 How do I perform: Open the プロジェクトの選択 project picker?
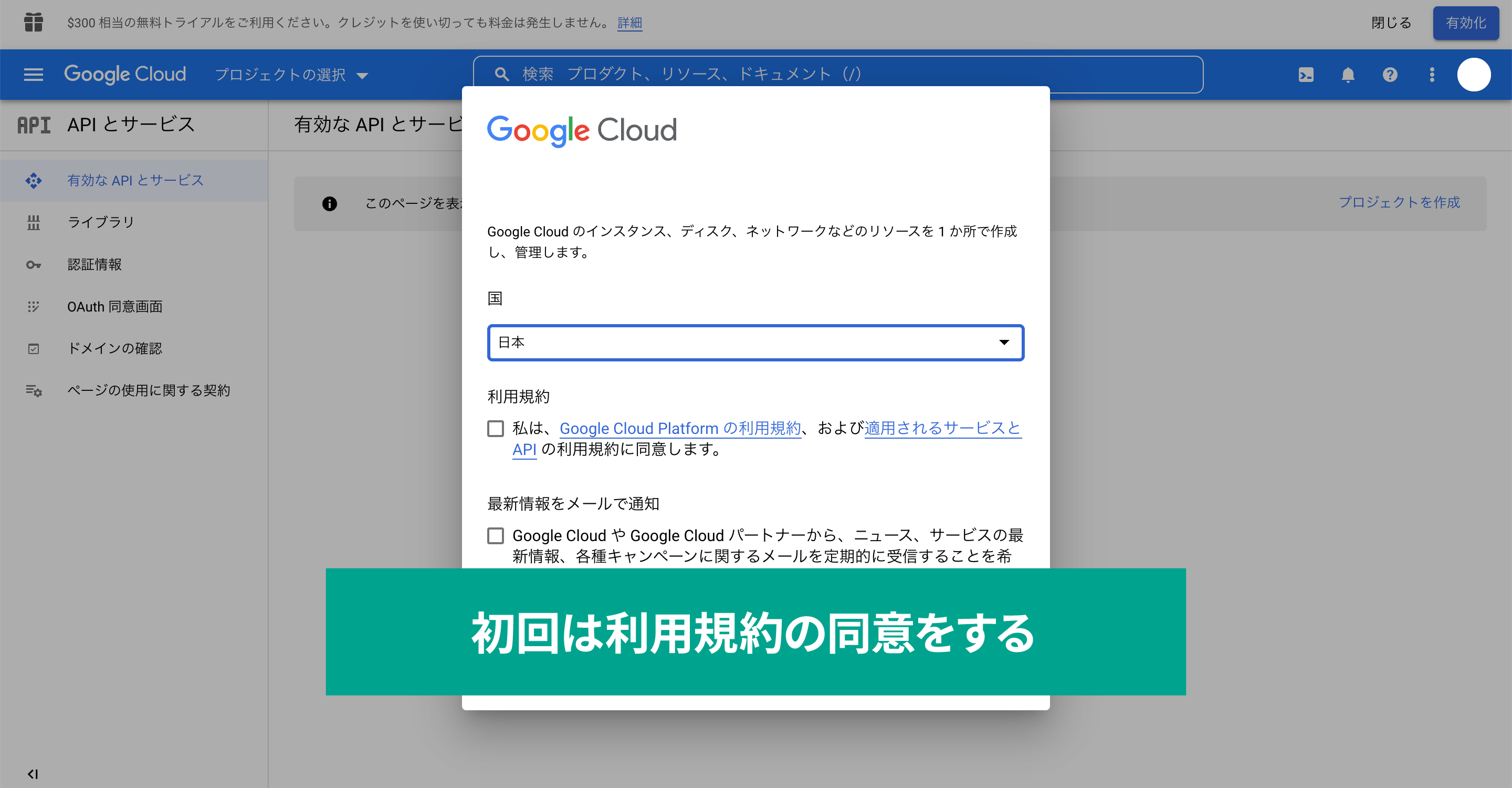(291, 75)
